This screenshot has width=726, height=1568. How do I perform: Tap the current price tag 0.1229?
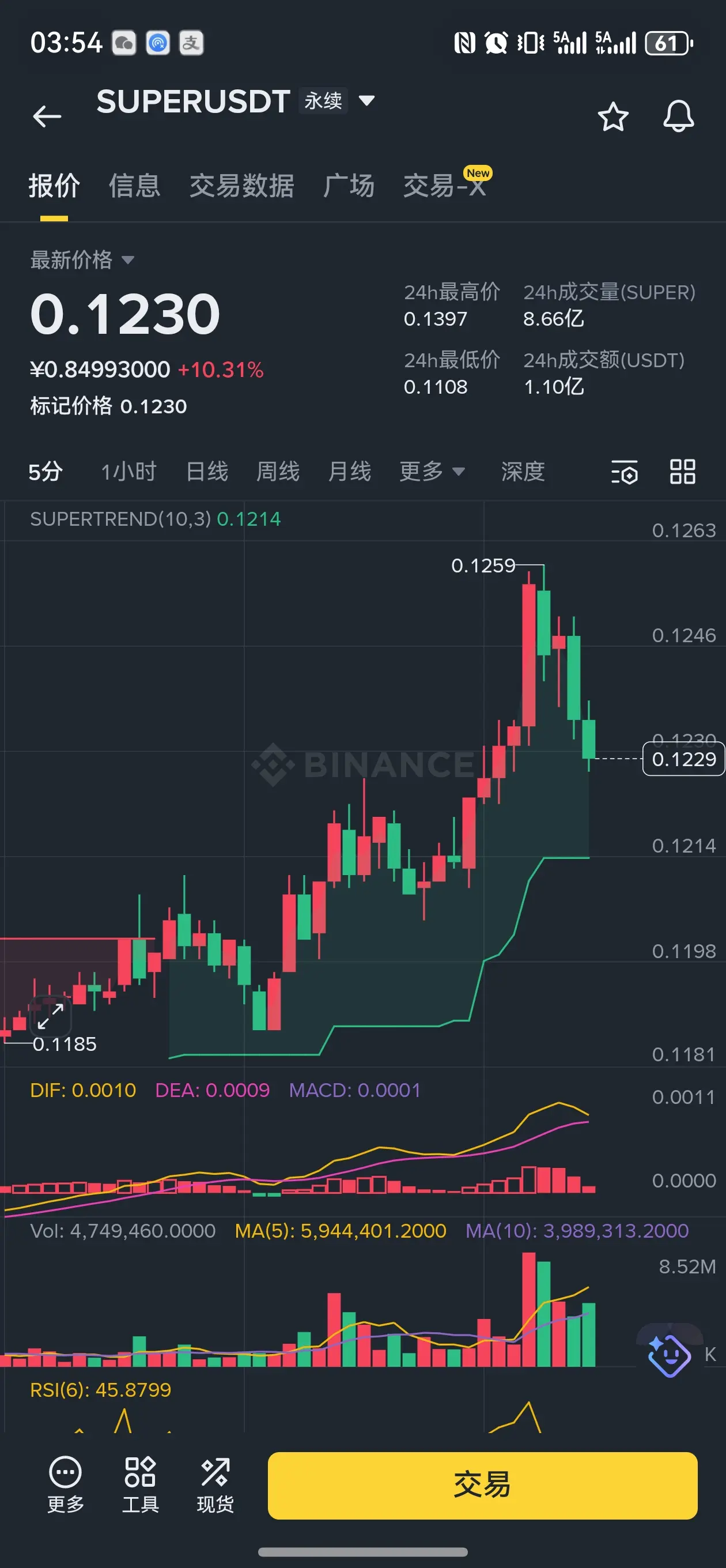[683, 759]
